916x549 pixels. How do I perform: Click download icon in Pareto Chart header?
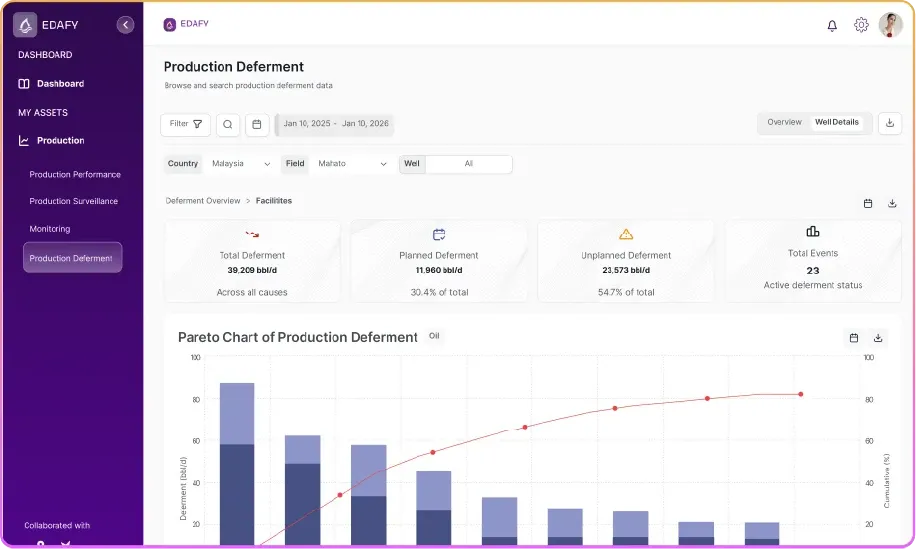point(878,338)
